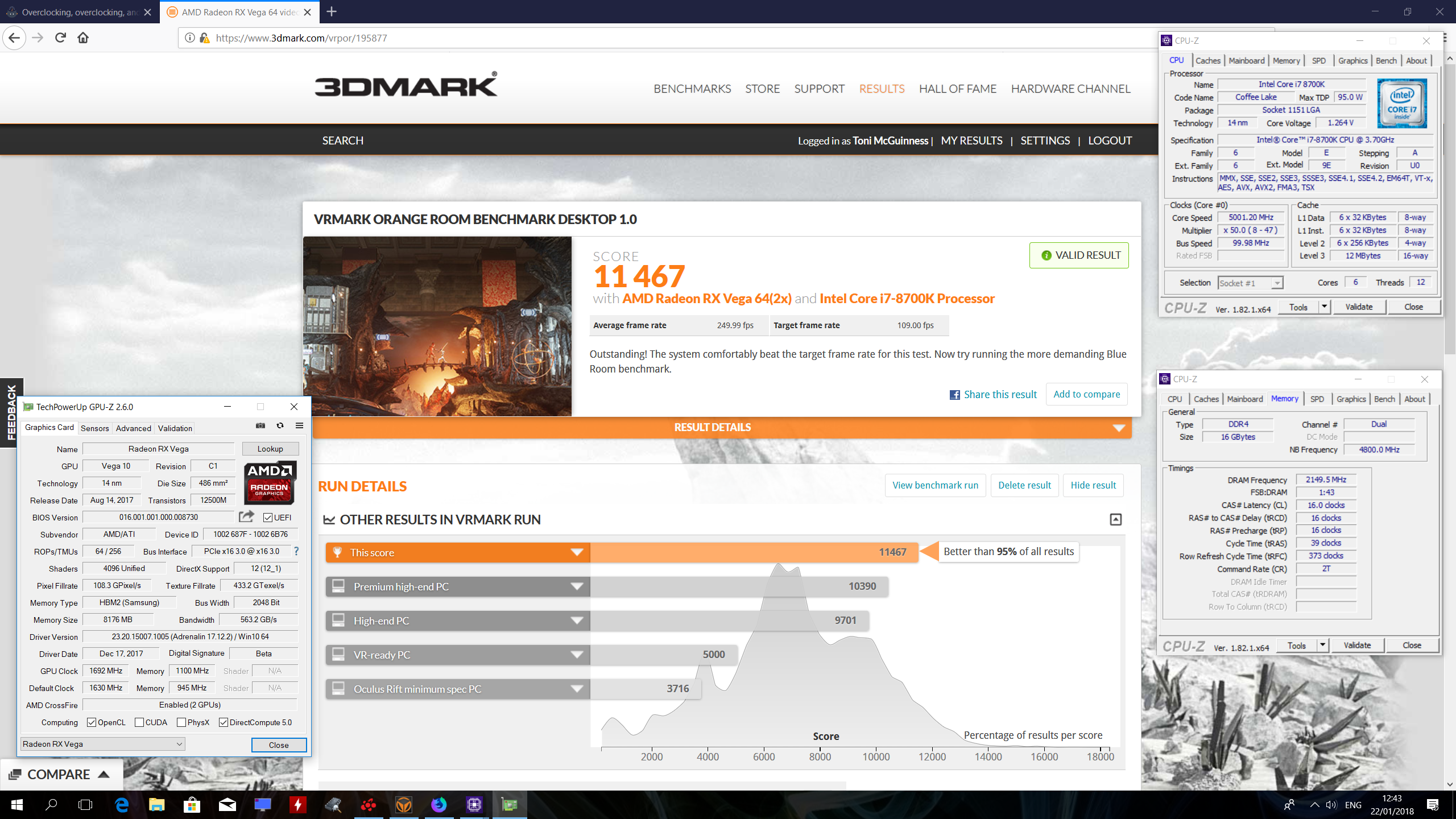
Task: Open Hall of Fame menu item
Action: (x=958, y=89)
